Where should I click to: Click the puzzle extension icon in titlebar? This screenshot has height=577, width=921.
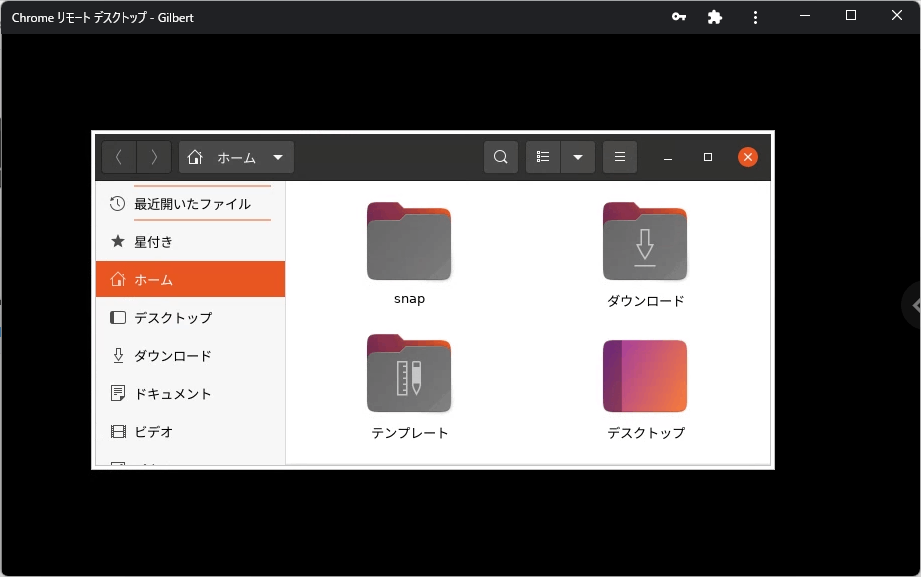point(714,17)
